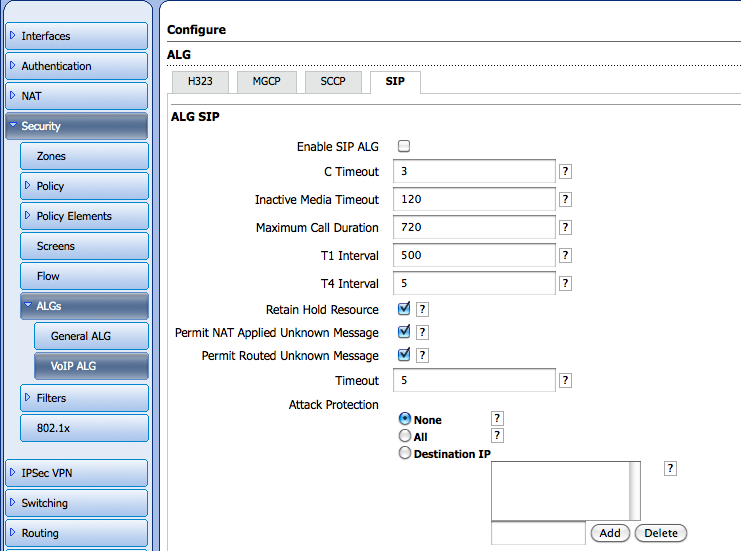This screenshot has height=551, width=741.
Task: Click the Delete button
Action: 661,533
